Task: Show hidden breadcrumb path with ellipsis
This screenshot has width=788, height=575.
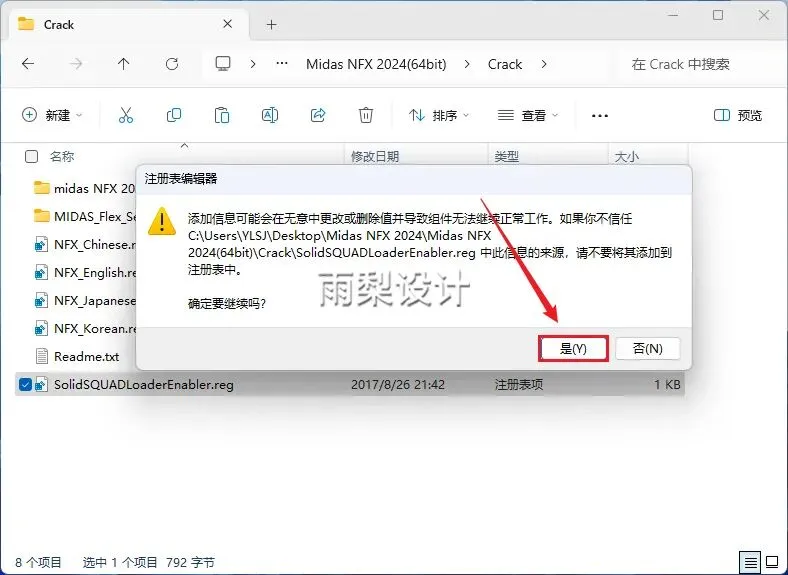Action: click(282, 64)
